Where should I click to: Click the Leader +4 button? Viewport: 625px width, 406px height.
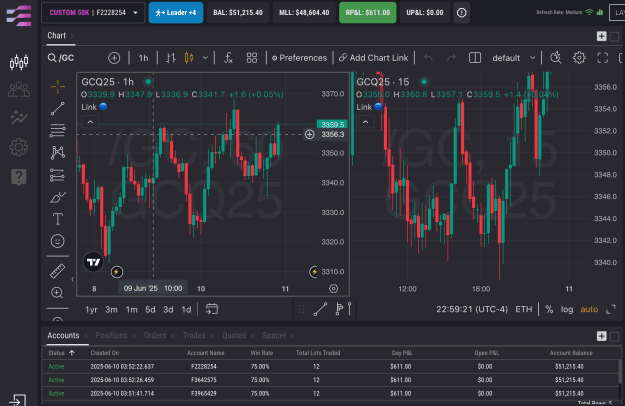176,13
